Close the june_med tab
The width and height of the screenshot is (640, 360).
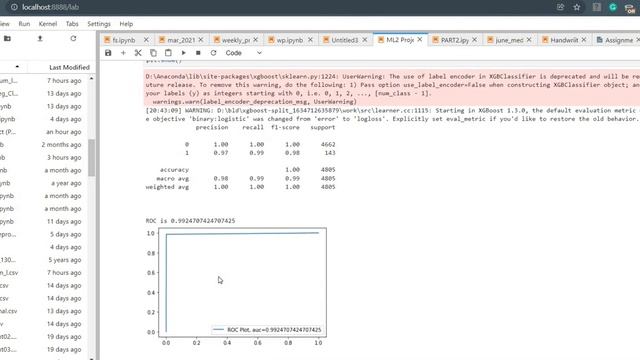pos(529,40)
